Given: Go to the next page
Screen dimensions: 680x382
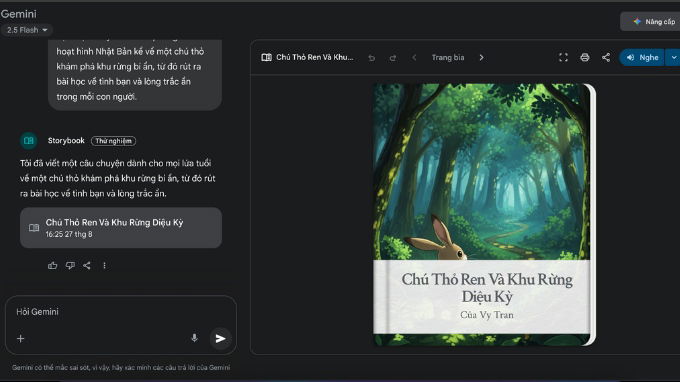Looking at the screenshot, I should [481, 58].
